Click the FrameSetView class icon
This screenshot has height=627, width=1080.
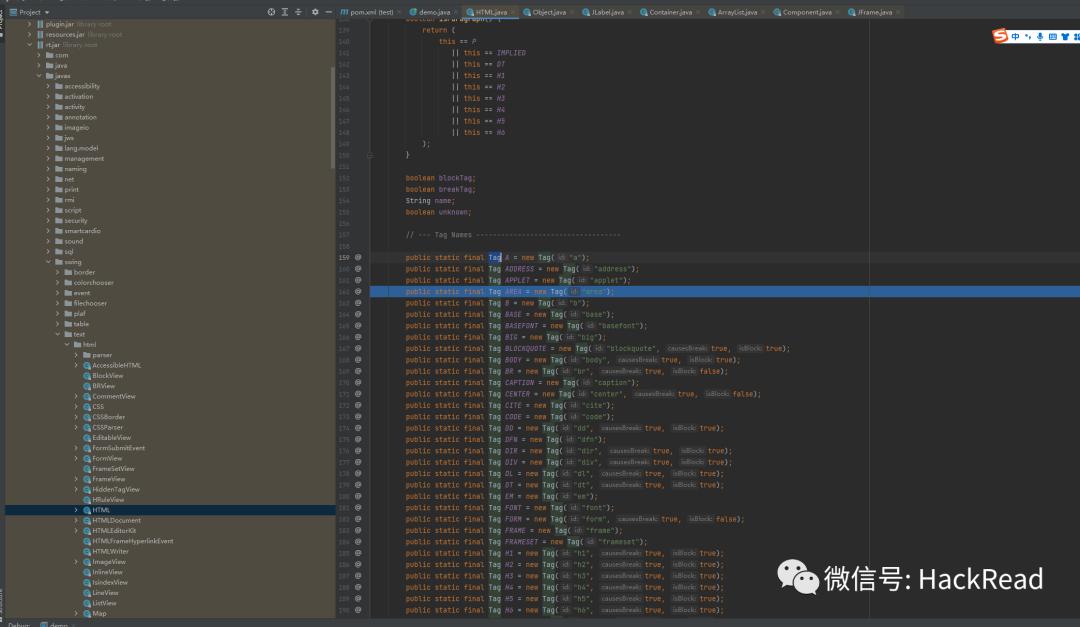tap(87, 469)
